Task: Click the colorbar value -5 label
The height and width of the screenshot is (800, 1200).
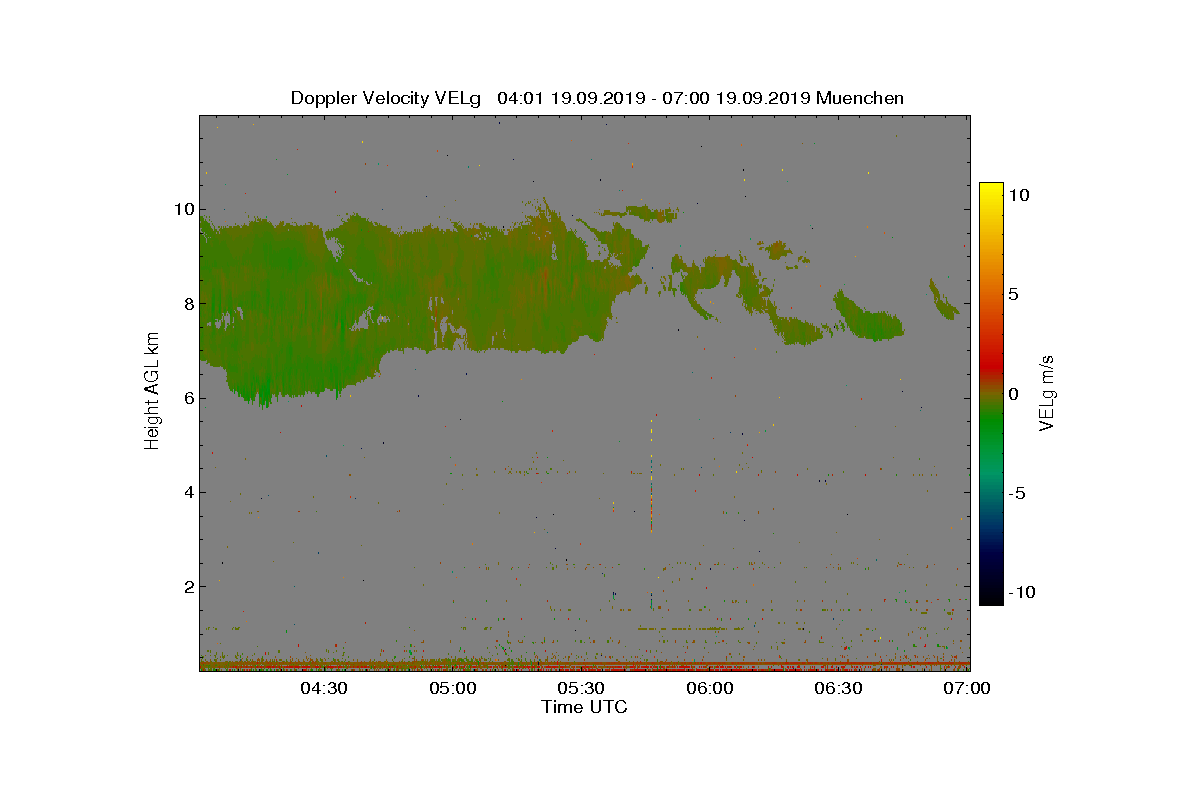Action: [1016, 493]
